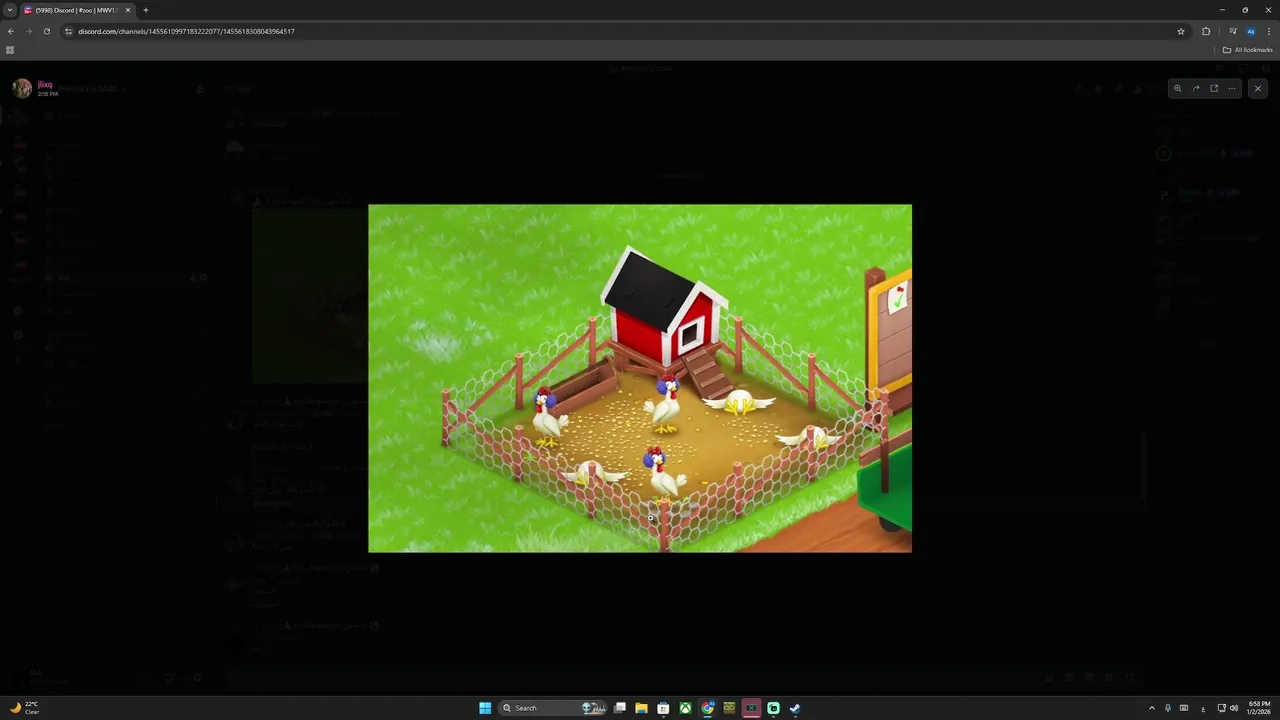Open the more options ellipsis in image viewer
The height and width of the screenshot is (720, 1280).
click(1232, 88)
